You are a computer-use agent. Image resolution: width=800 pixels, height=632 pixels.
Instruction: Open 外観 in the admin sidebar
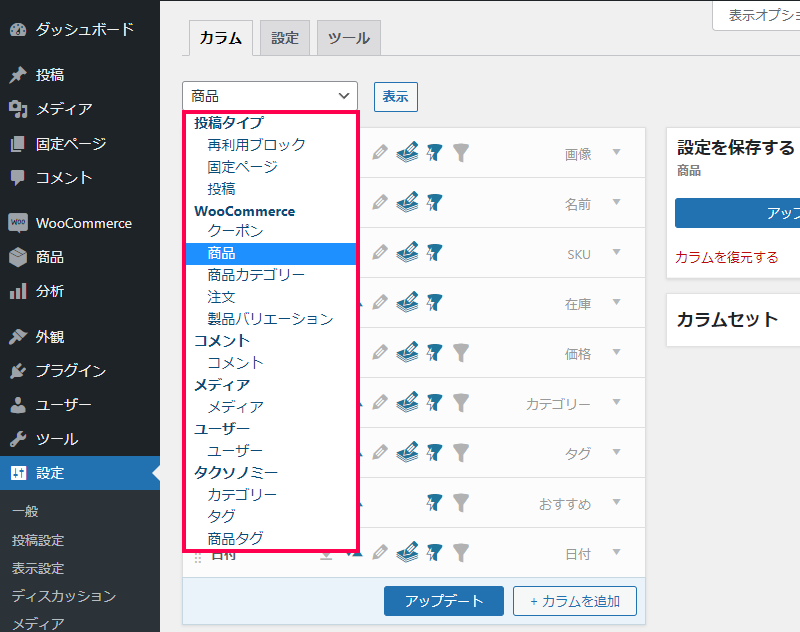point(80,337)
